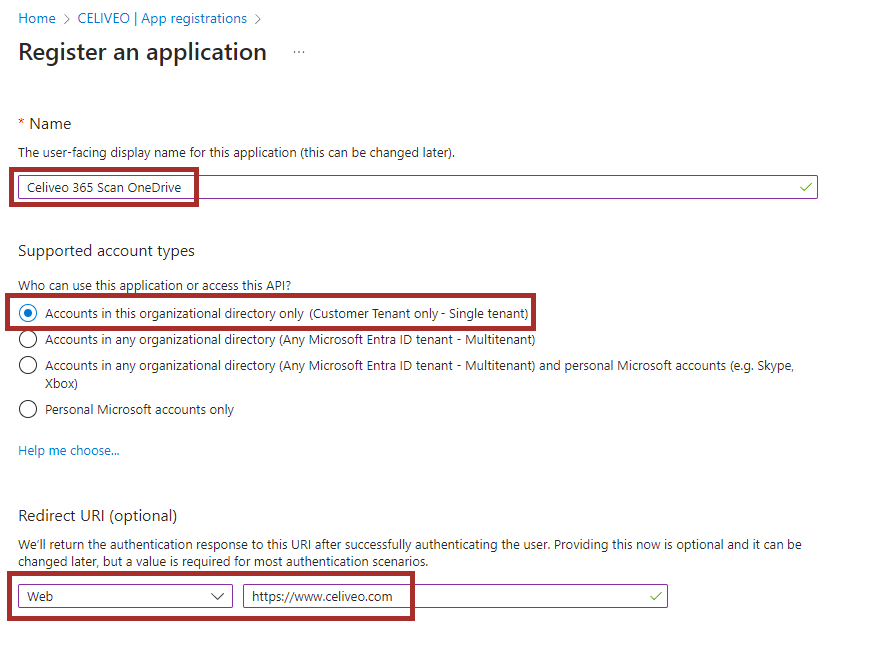Image resolution: width=877 pixels, height=647 pixels.
Task: Click the chevron after App registrations breadcrumb
Action: (259, 19)
